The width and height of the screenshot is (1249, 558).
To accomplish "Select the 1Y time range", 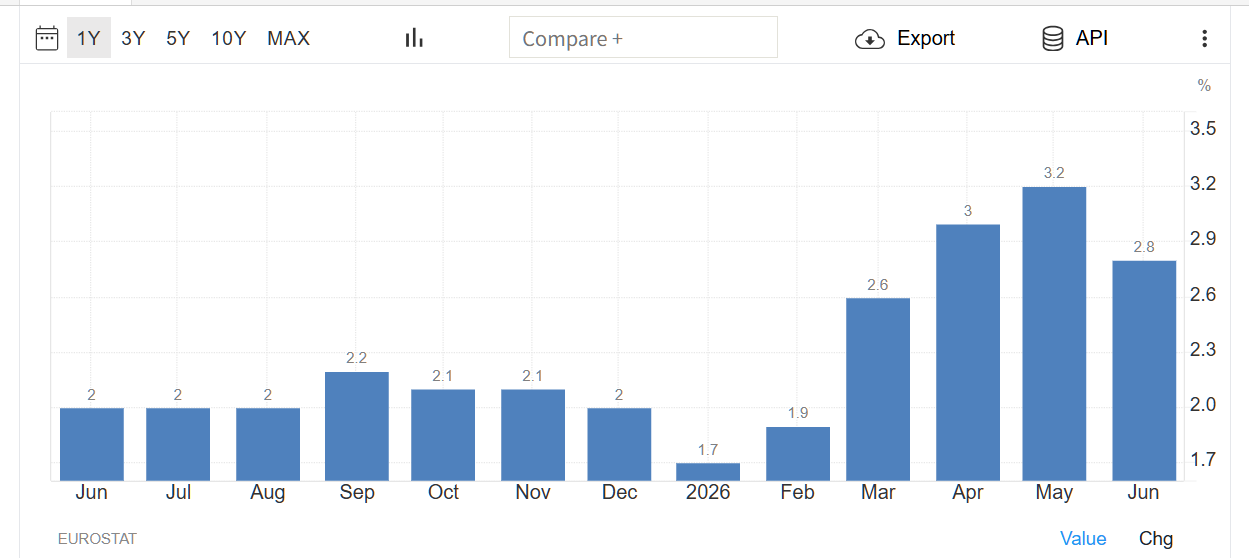I will coord(89,38).
